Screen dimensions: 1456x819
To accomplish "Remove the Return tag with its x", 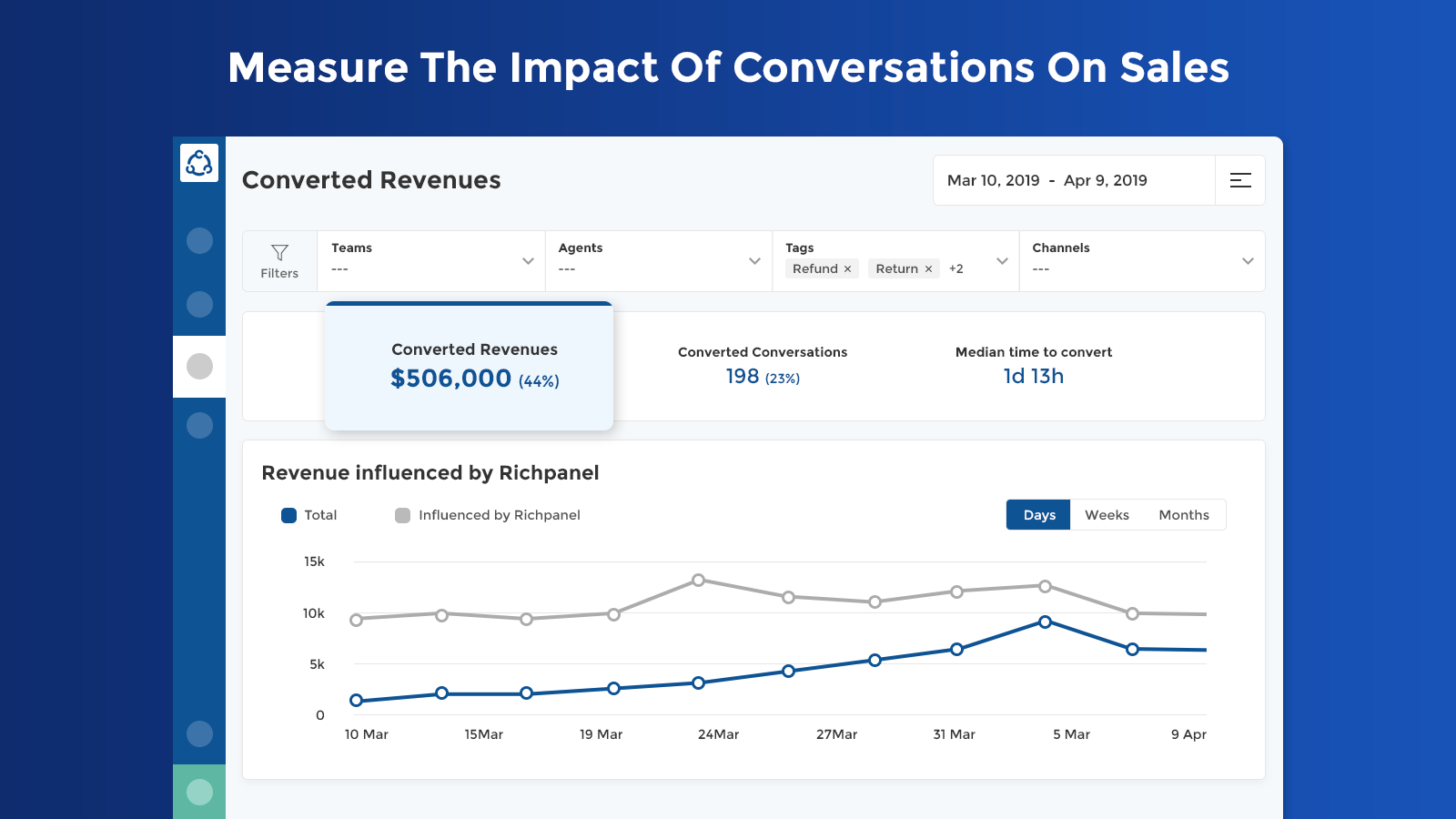I will coord(928,269).
